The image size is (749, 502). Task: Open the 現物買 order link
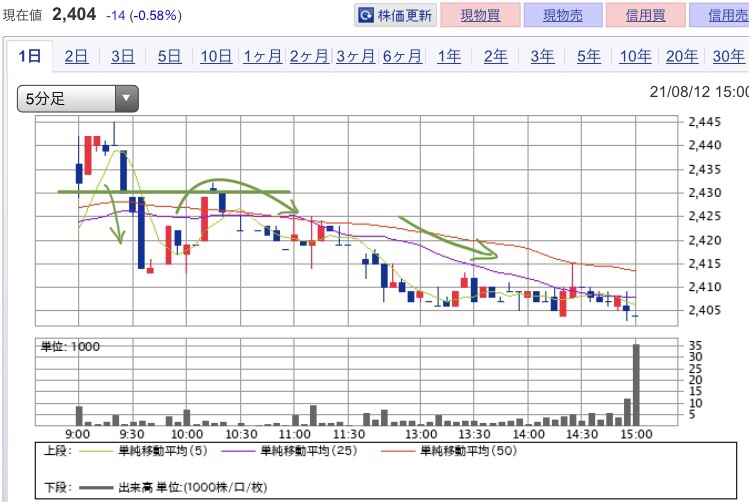[x=480, y=15]
